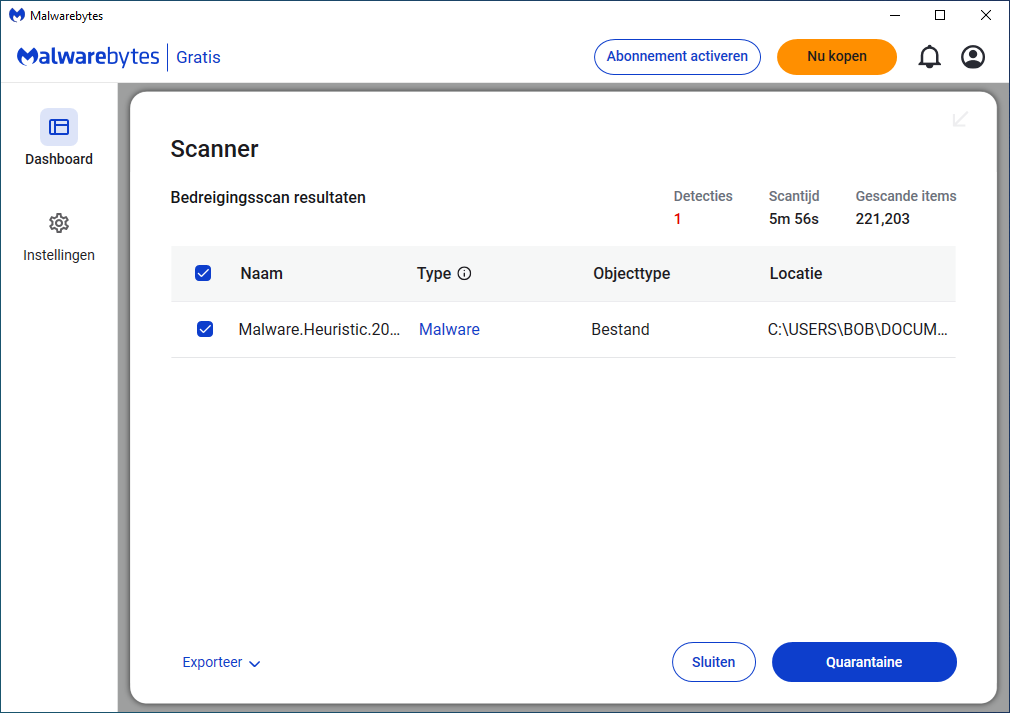Click the scan time 5m 56s
Image resolution: width=1010 pixels, height=713 pixels.
coord(794,219)
